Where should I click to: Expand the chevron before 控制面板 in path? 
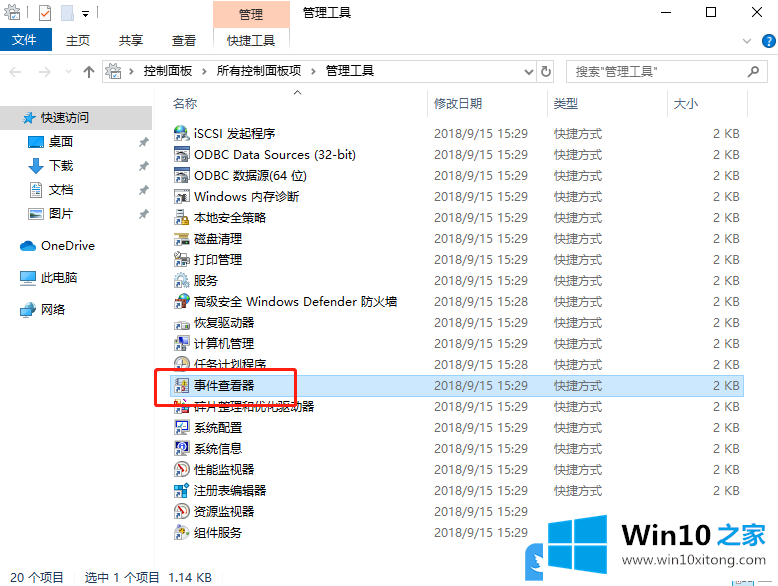(x=131, y=71)
